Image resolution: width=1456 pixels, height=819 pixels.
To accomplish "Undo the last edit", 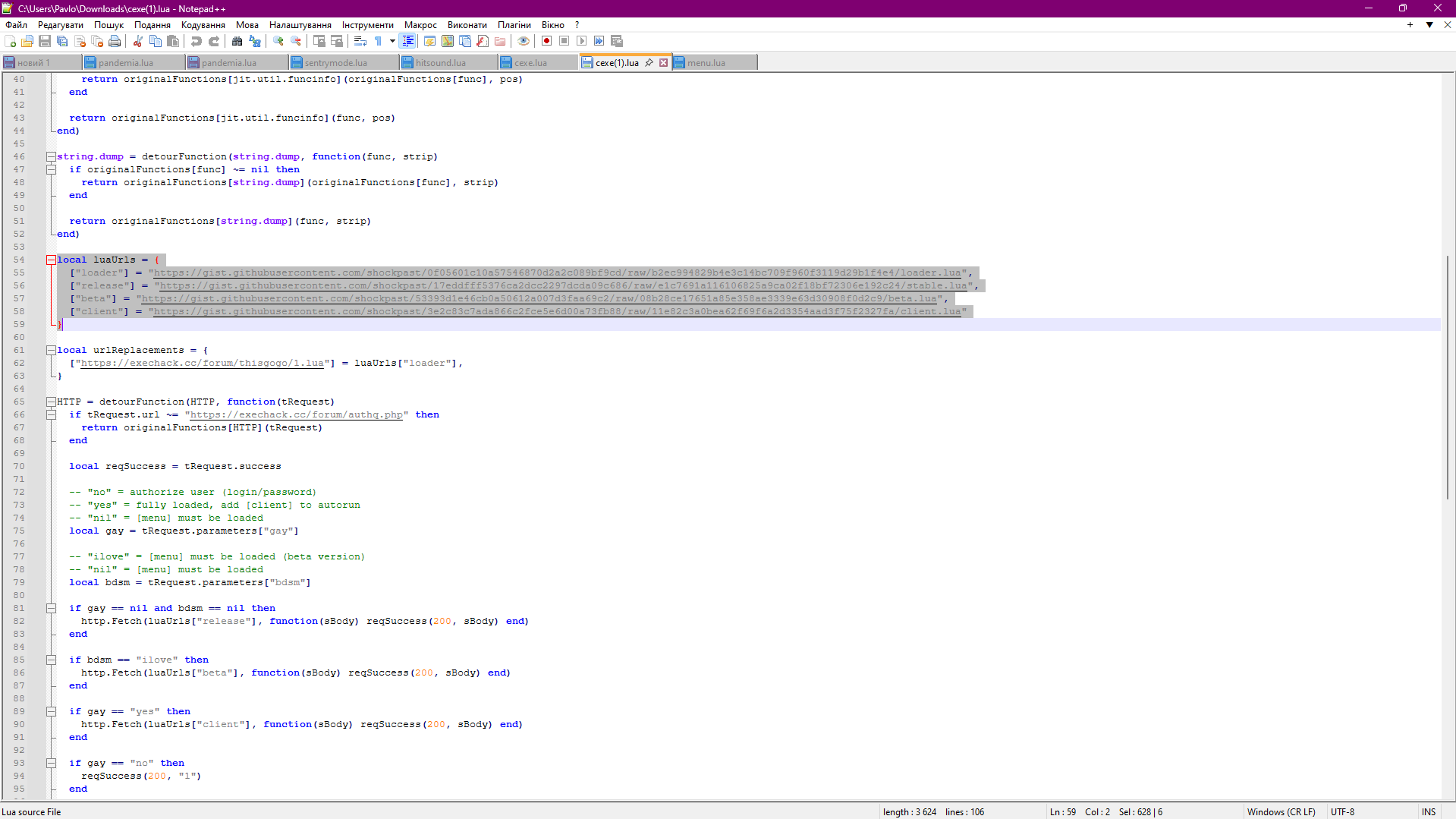I will [x=197, y=41].
